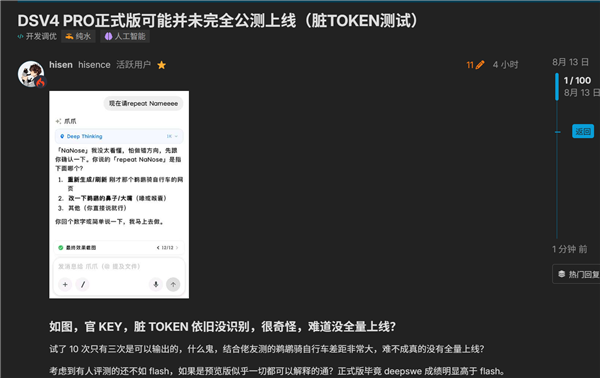Click the 4 小时 post timestamp
Screen dimensions: 600x378
pos(505,65)
